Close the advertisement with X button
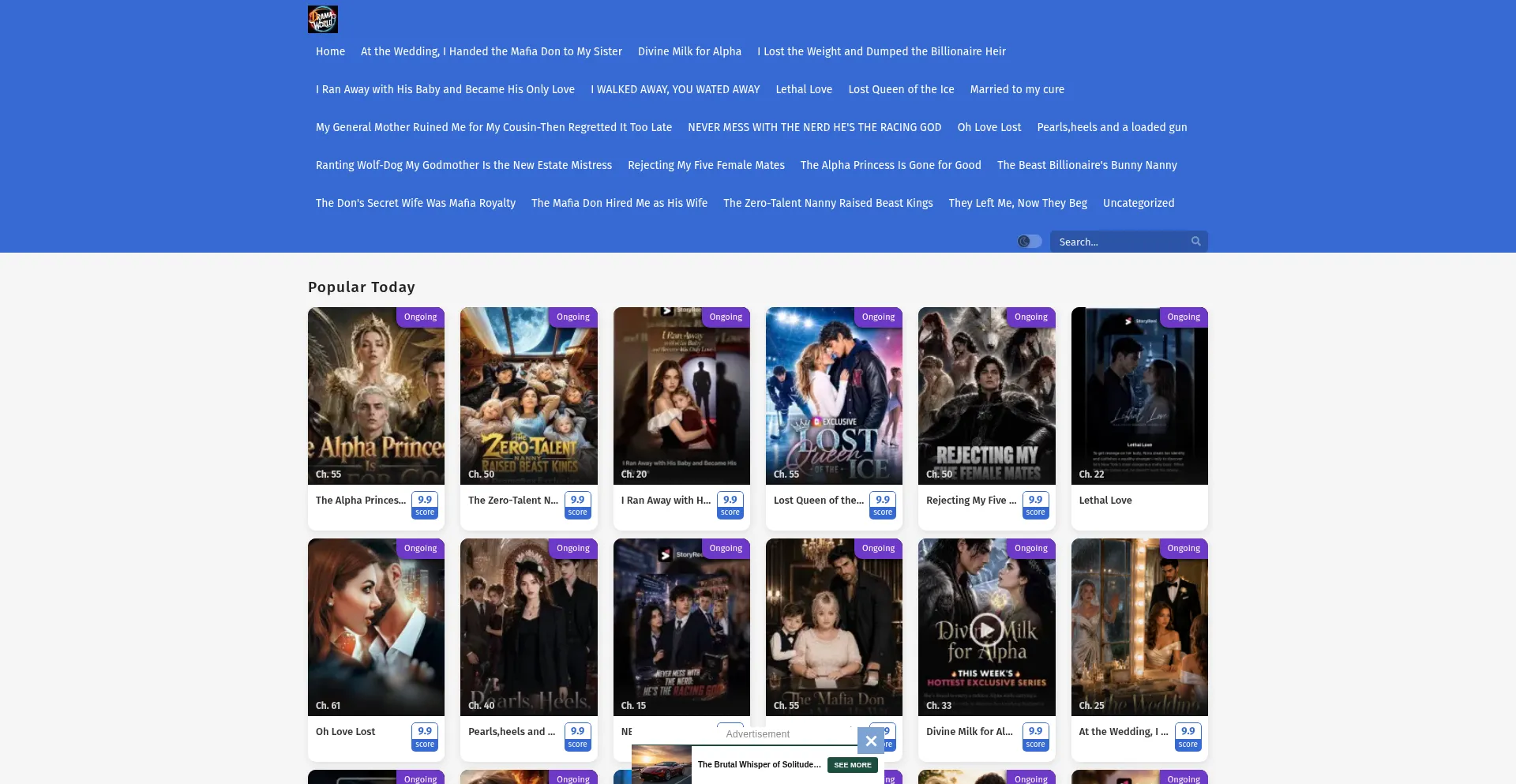This screenshot has height=784, width=1516. (870, 741)
